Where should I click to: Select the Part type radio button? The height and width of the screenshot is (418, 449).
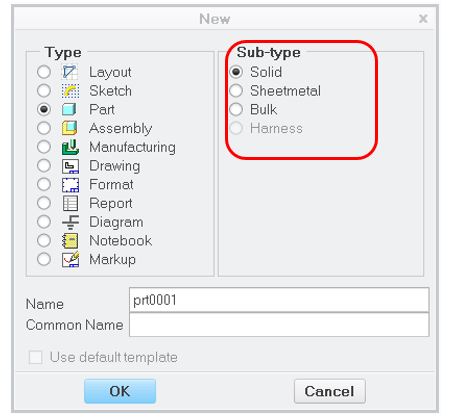pos(44,109)
